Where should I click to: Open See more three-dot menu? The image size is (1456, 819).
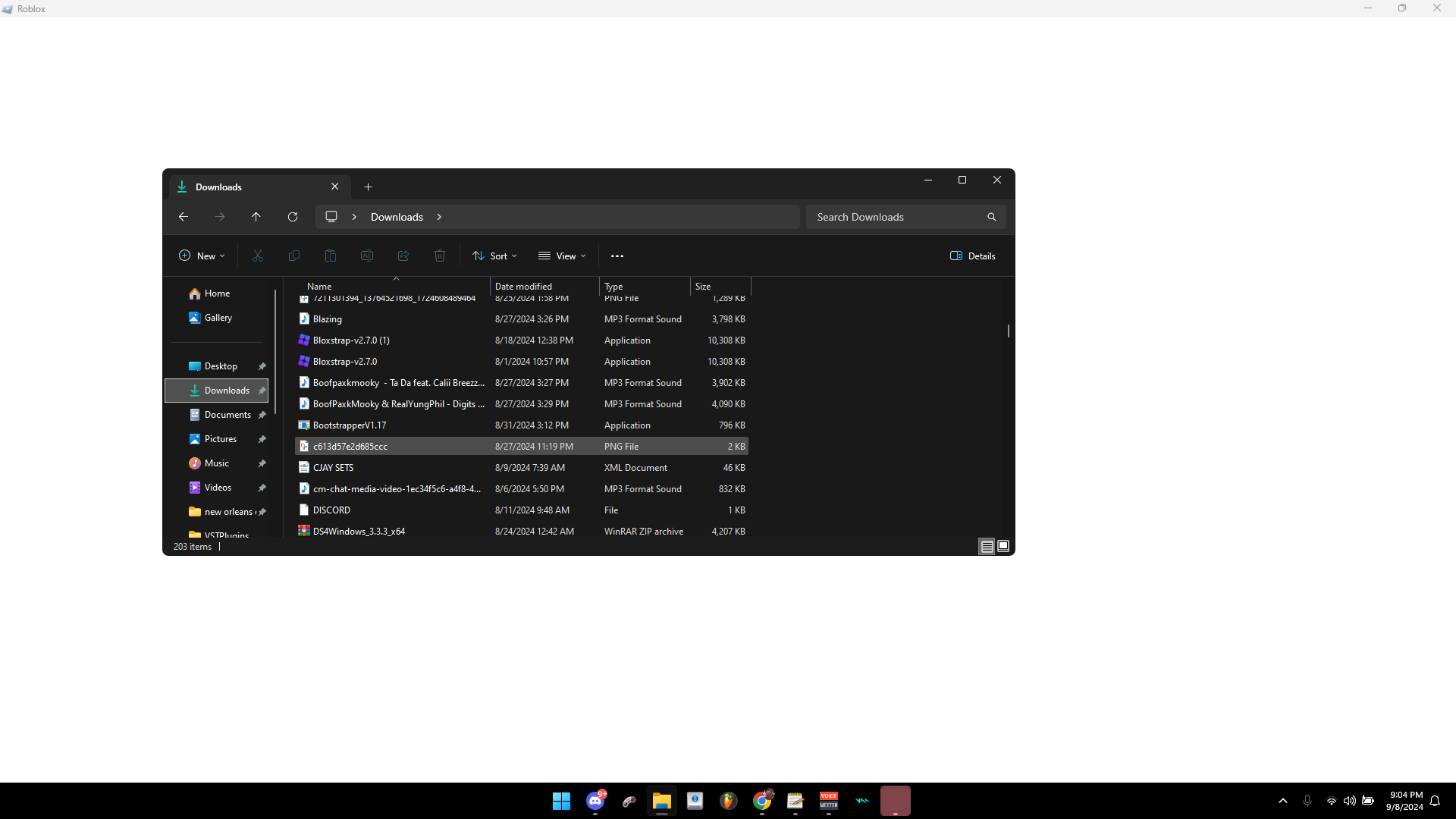pyautogui.click(x=617, y=256)
